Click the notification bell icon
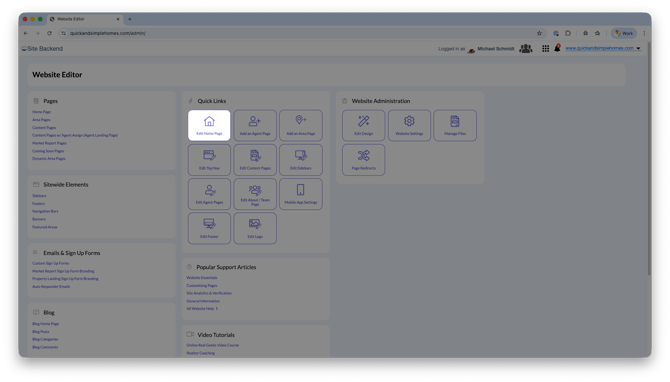 557,48
